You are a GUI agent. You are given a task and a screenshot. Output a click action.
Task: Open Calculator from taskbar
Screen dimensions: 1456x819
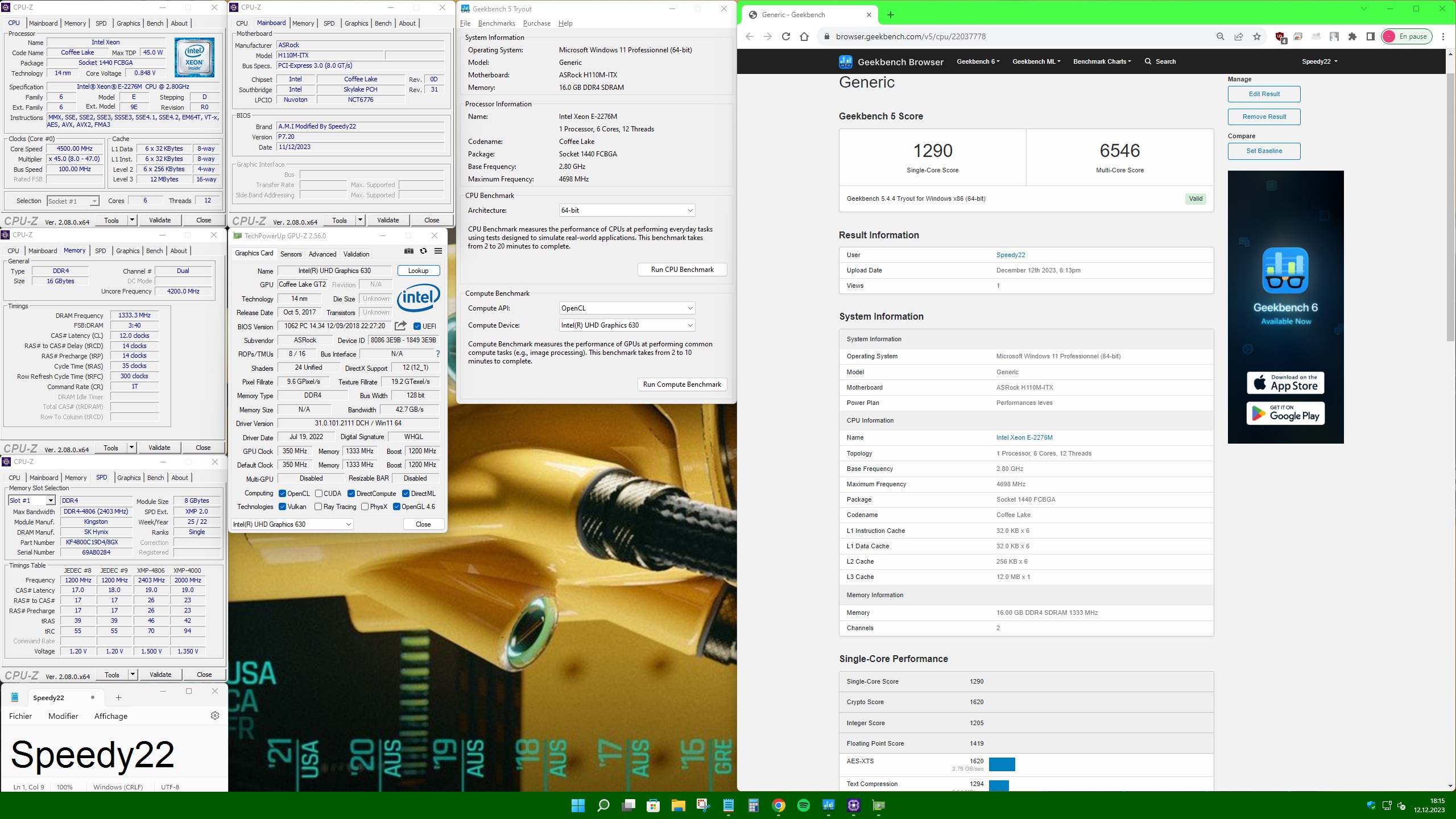[x=753, y=805]
